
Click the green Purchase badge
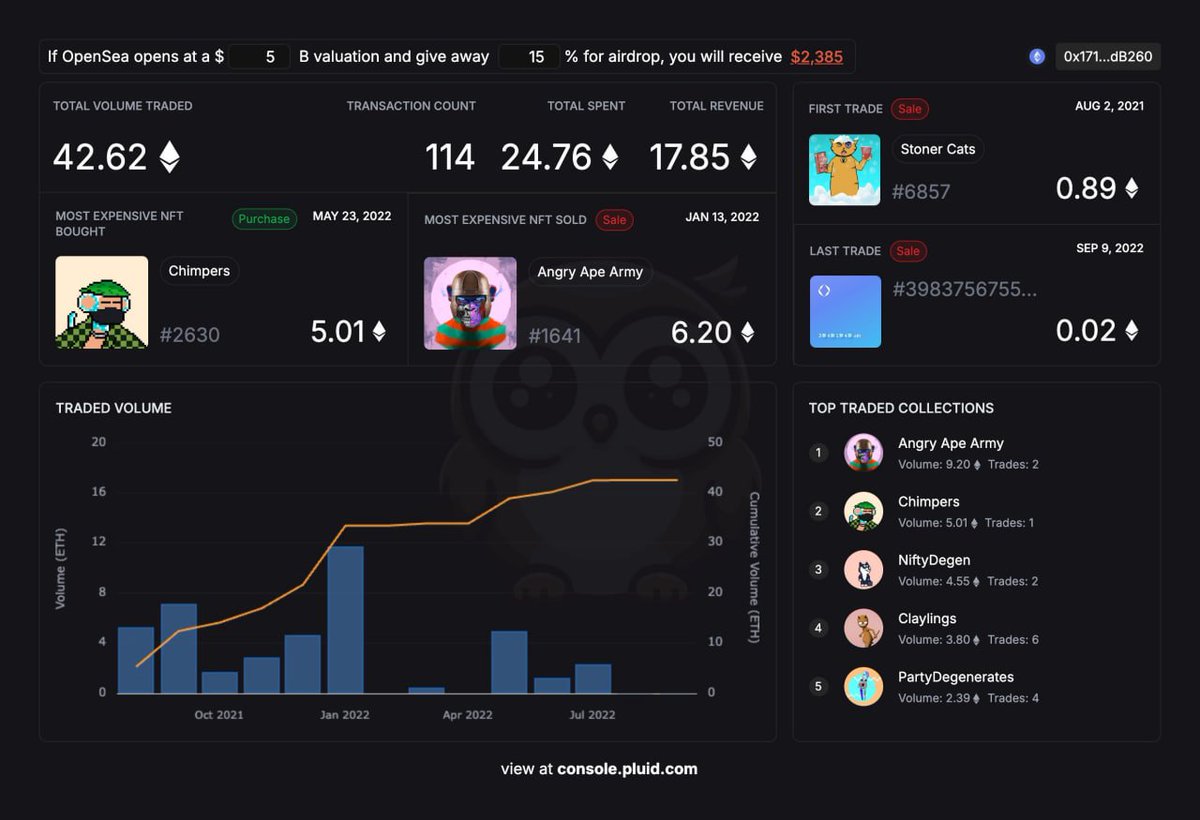264,219
